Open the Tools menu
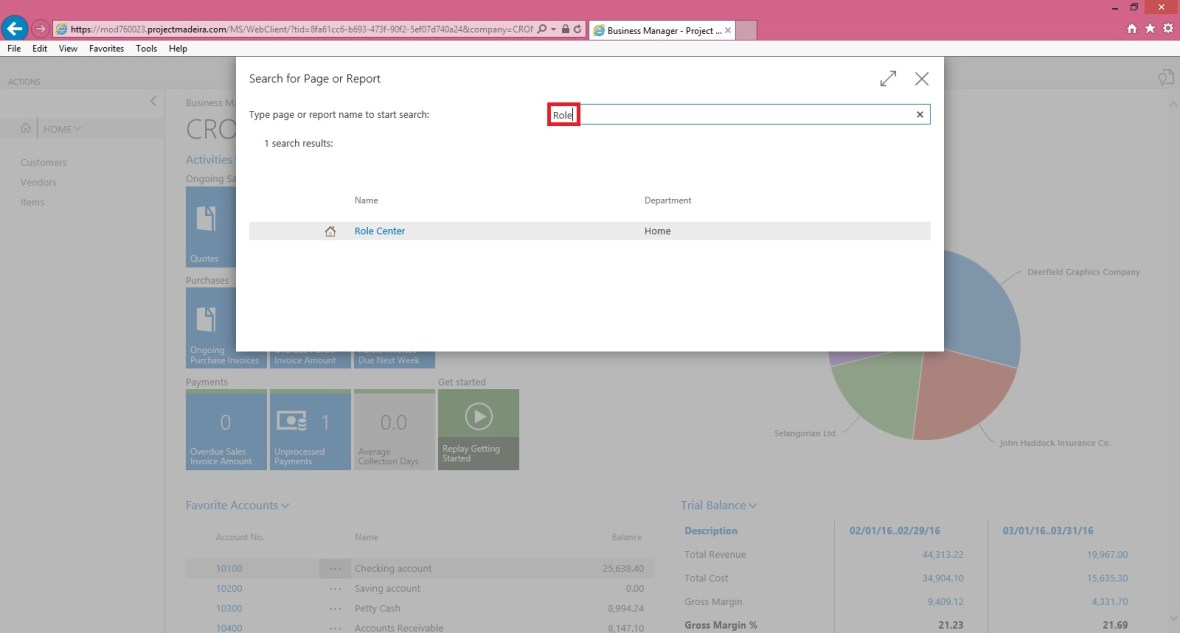The image size is (1180, 633). tap(146, 48)
